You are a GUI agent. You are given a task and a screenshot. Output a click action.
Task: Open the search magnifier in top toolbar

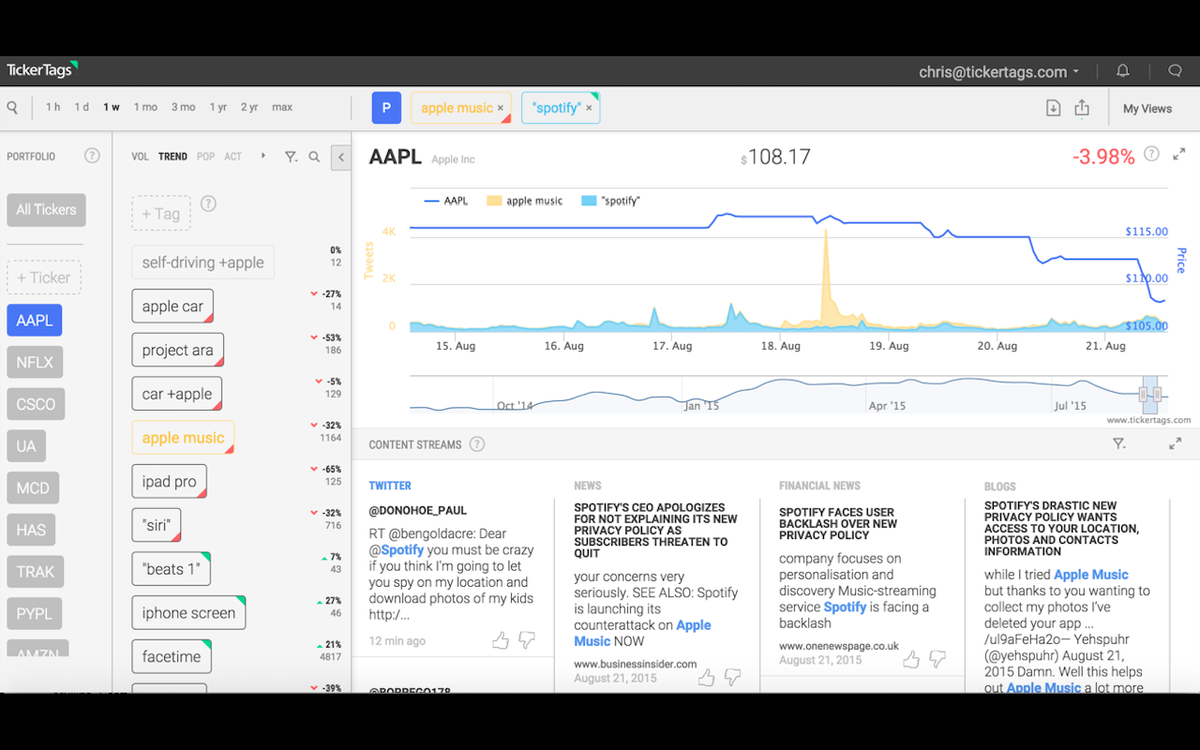point(13,108)
